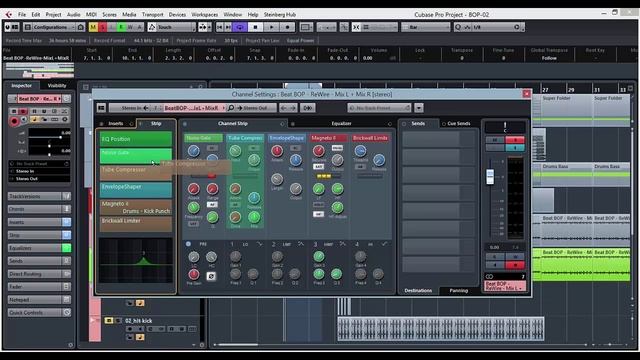Click the Stop transport button
This screenshot has width=640, height=360.
tap(256, 27)
